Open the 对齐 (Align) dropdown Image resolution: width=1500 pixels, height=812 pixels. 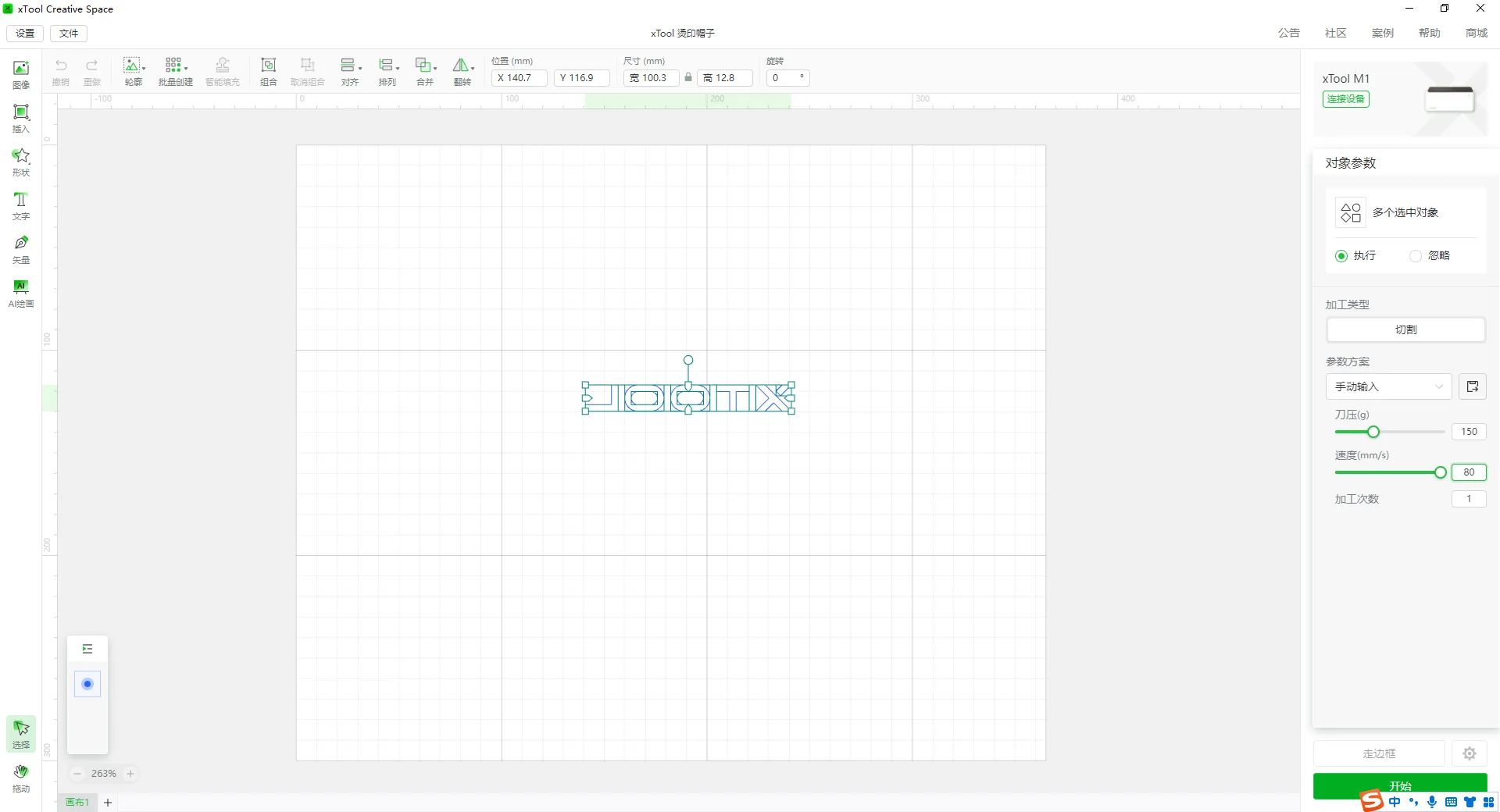click(350, 71)
